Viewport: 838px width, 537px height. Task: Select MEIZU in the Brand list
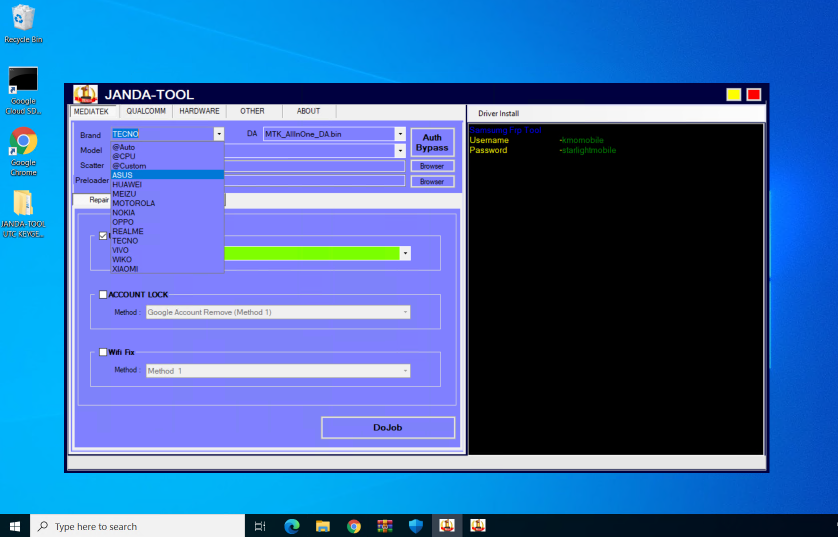coord(167,193)
